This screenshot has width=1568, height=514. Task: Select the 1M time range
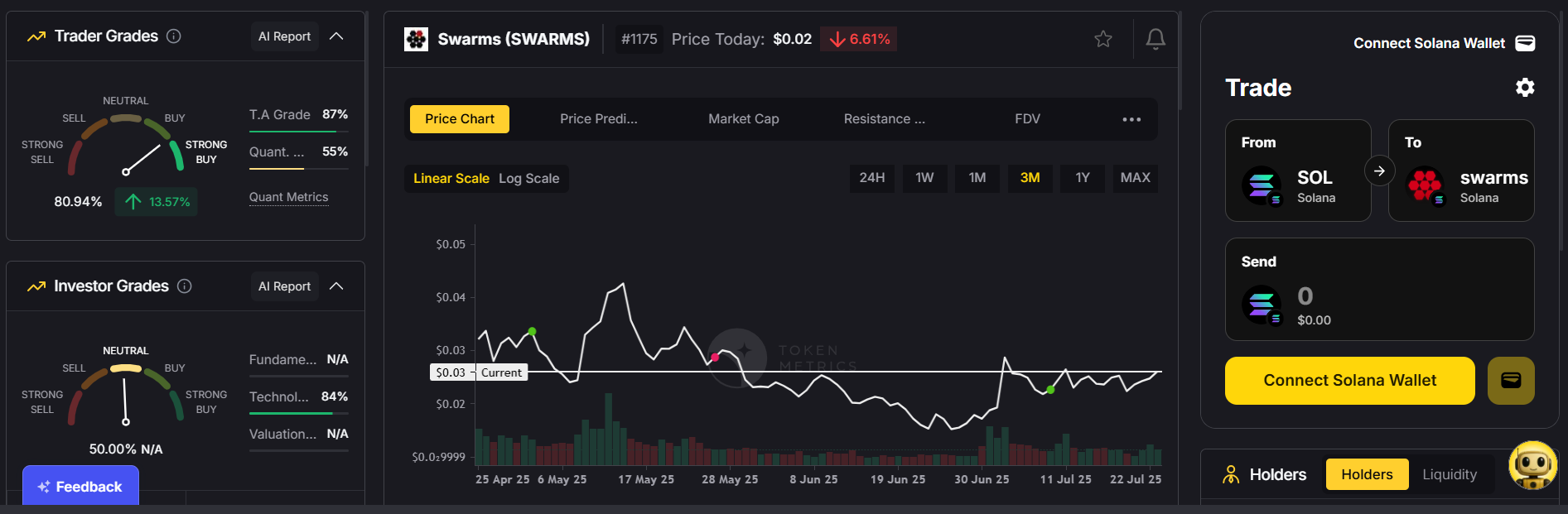tap(977, 178)
